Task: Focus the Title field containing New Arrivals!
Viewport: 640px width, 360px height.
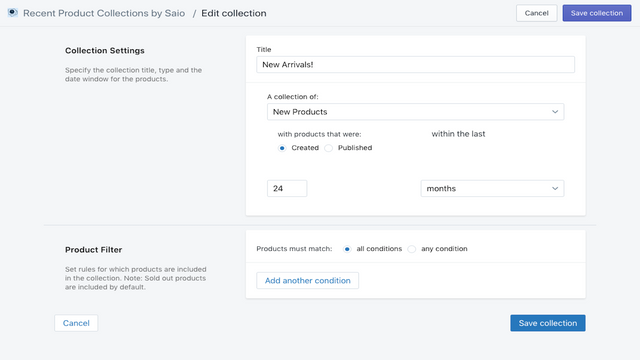Action: [x=416, y=64]
